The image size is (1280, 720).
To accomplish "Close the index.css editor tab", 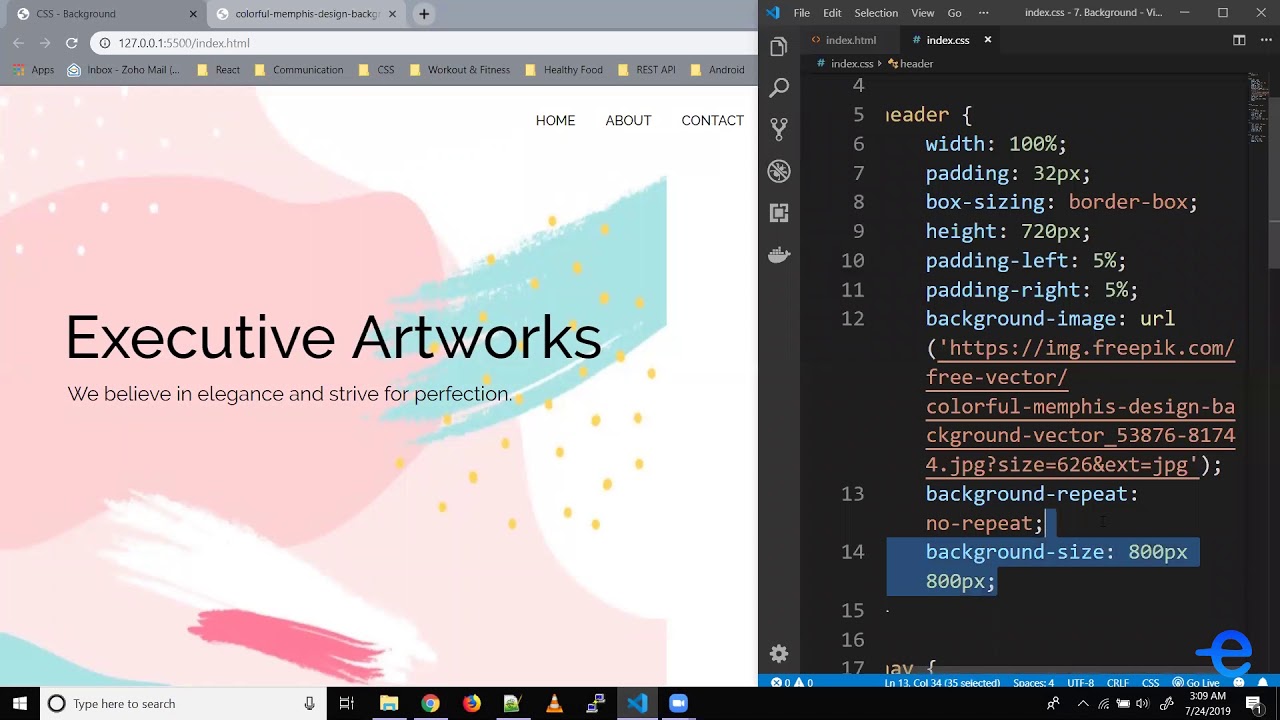I will (987, 40).
